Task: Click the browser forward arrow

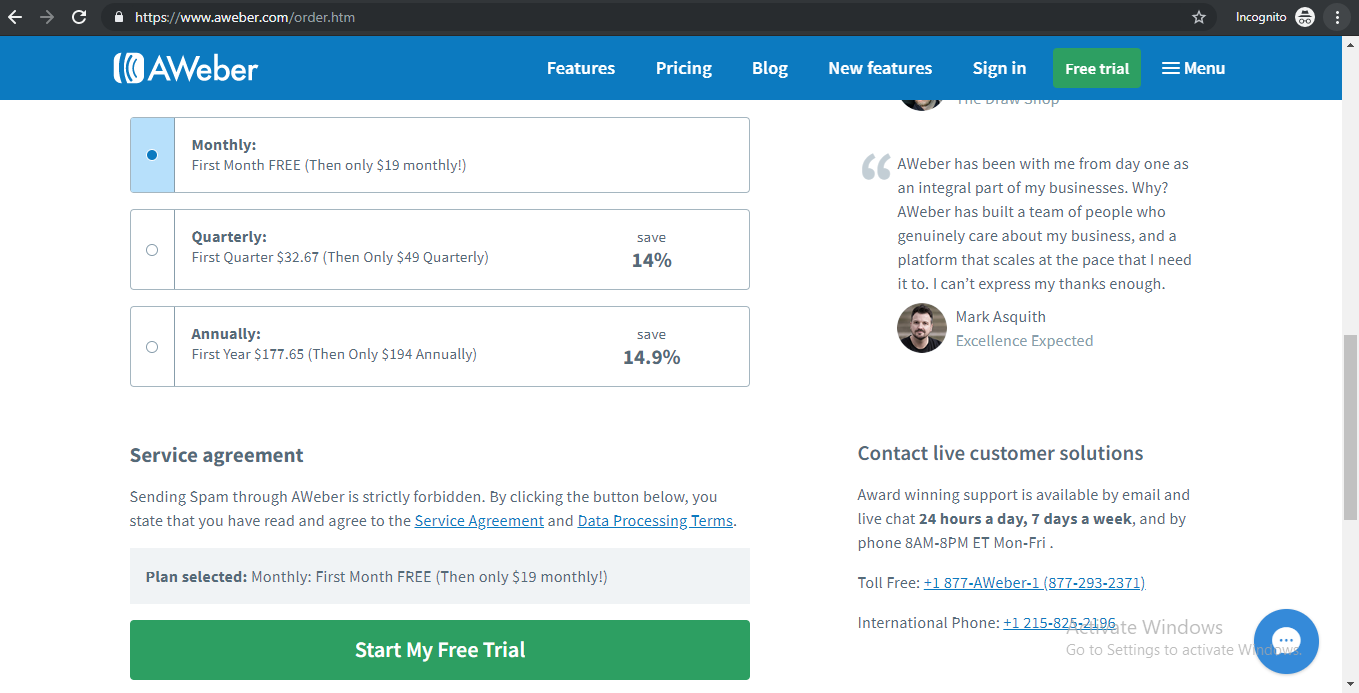Action: coord(47,17)
